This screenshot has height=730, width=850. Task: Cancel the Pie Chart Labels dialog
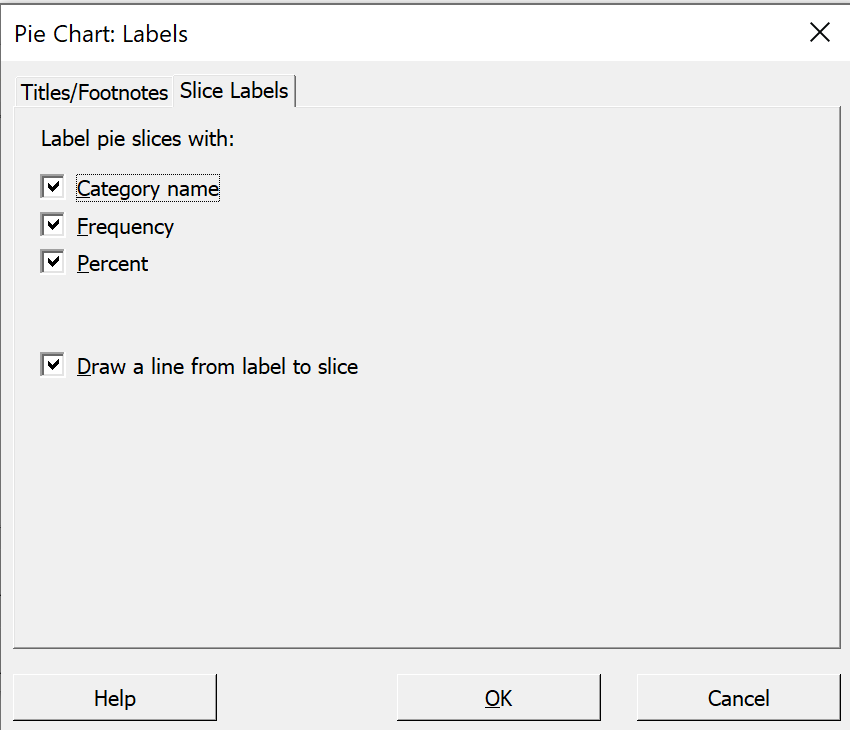738,697
